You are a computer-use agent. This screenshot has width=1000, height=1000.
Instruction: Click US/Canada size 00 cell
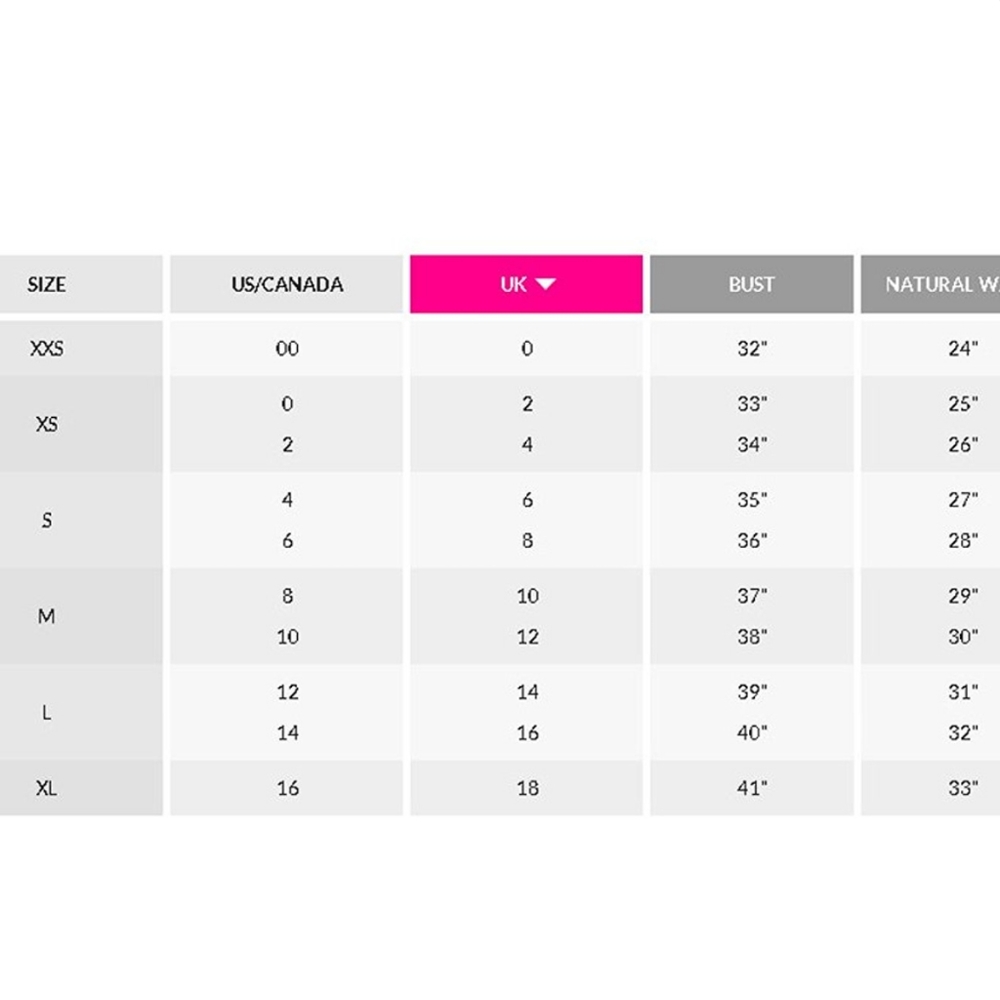coord(287,348)
